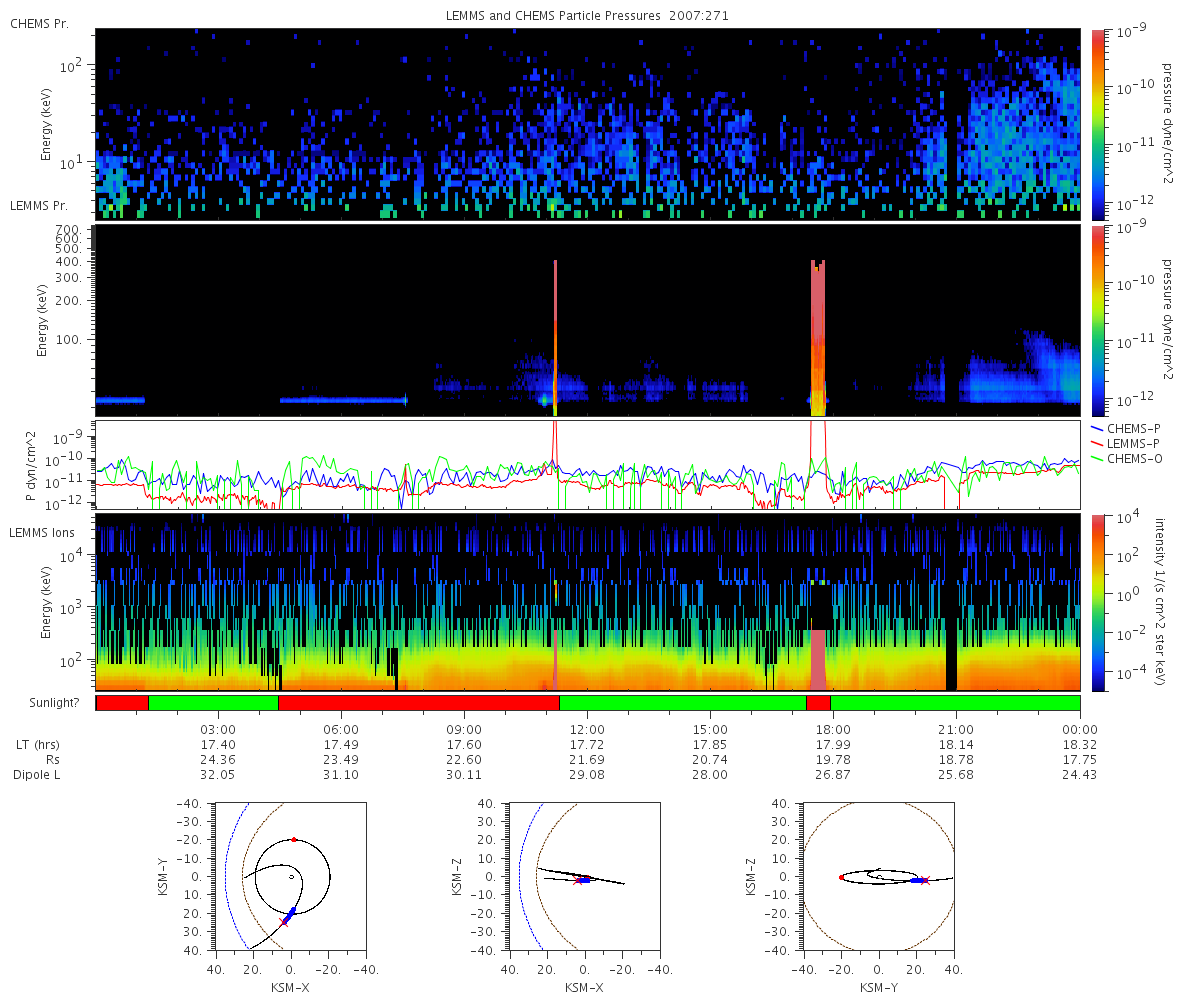1200x1000 pixels.
Task: Click the '06:00' time tick label
Action: coord(341,730)
